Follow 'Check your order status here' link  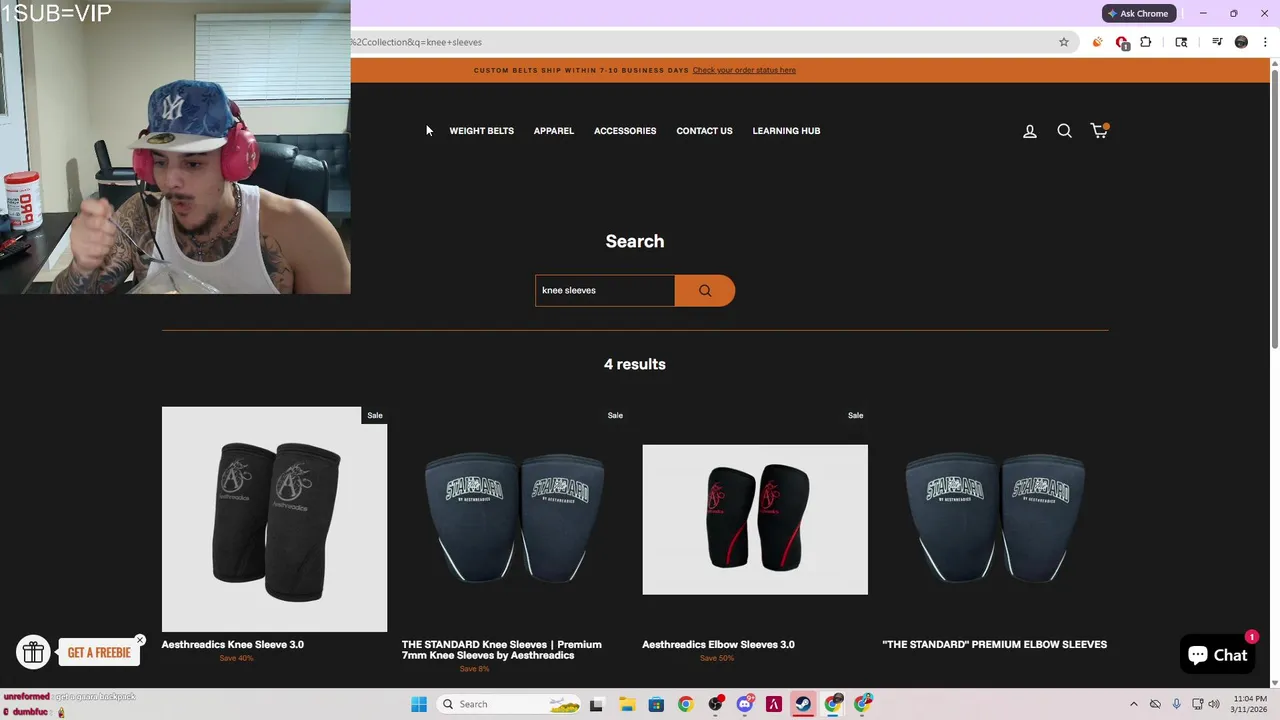pos(744,70)
